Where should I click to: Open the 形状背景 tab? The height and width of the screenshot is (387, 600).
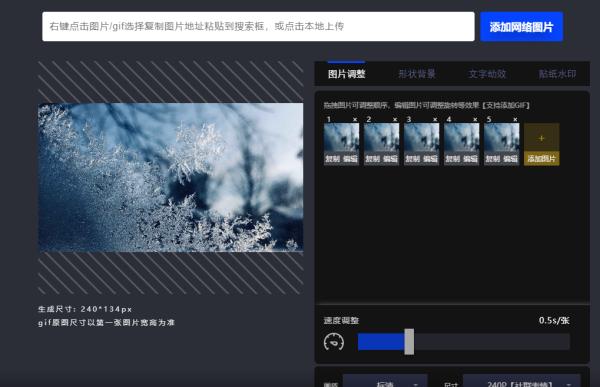pos(417,74)
